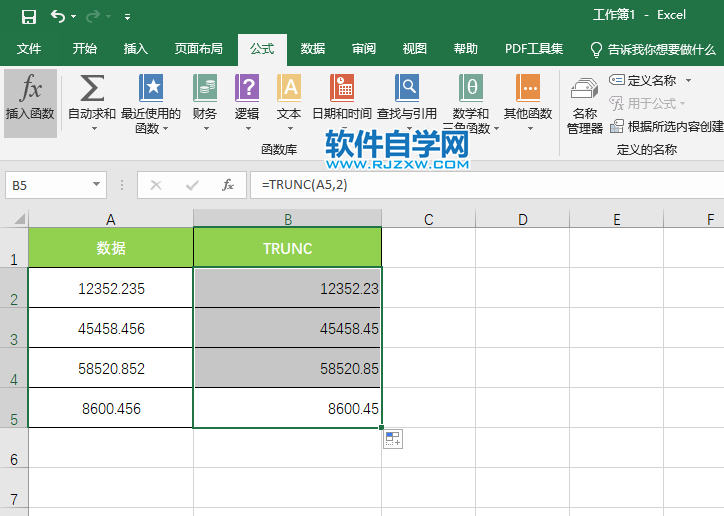Click the Save icon in quick access toolbar
The width and height of the screenshot is (724, 516).
tap(29, 17)
